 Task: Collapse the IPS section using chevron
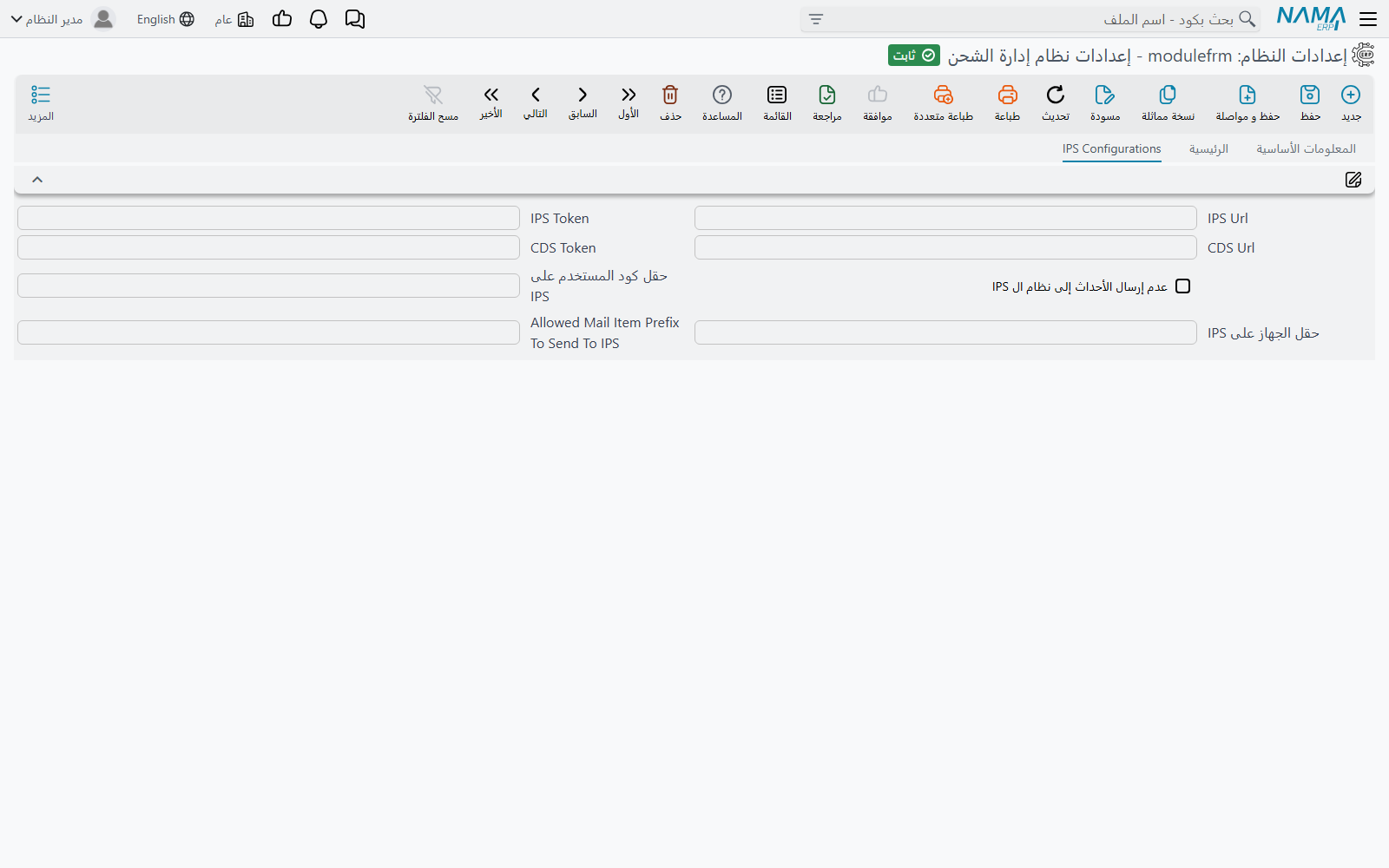click(37, 180)
